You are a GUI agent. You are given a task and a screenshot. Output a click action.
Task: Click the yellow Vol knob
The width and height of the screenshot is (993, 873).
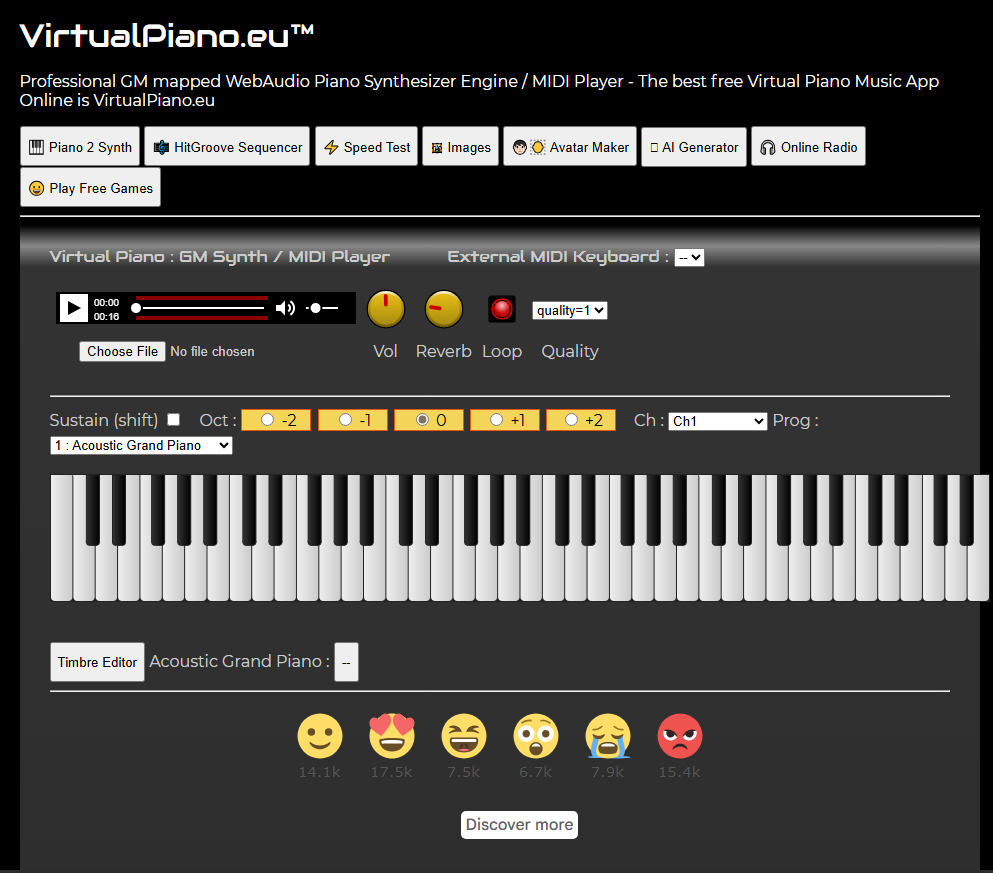point(386,309)
